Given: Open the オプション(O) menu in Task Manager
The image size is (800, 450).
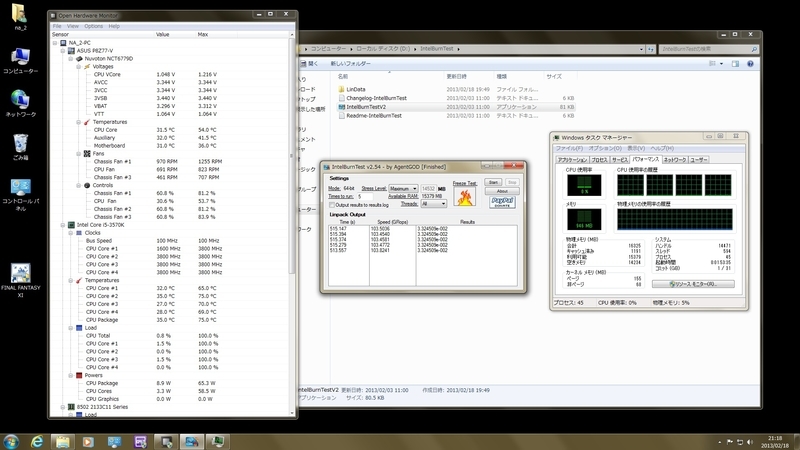Looking at the screenshot, I should coord(605,148).
